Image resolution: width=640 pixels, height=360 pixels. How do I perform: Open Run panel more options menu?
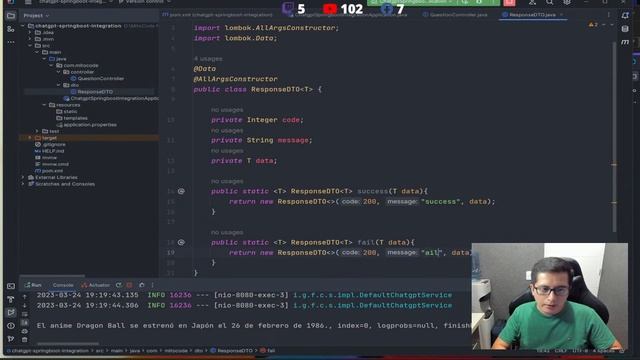(x=153, y=285)
